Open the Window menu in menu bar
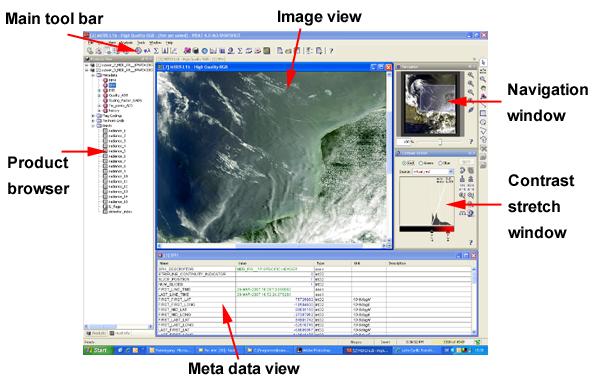 click(x=155, y=43)
